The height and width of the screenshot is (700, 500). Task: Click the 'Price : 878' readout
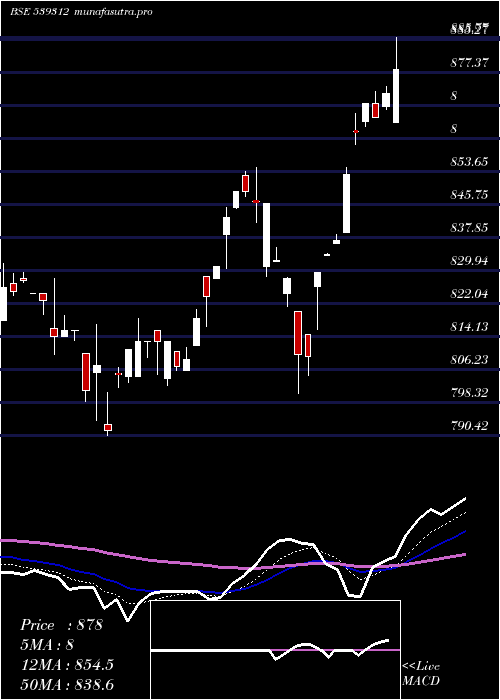(x=61, y=625)
